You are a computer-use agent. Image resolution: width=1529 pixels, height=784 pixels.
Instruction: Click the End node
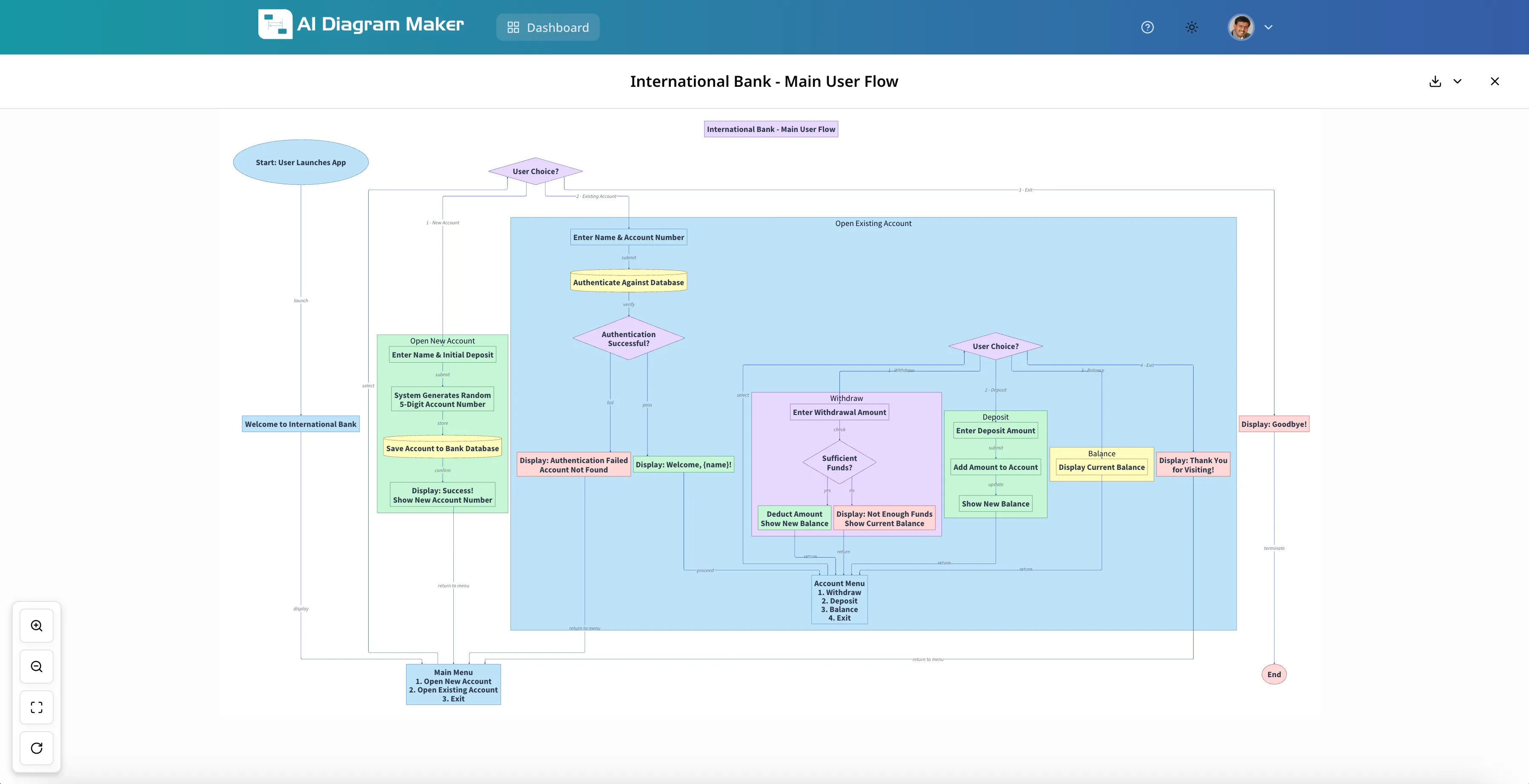pyautogui.click(x=1274, y=674)
